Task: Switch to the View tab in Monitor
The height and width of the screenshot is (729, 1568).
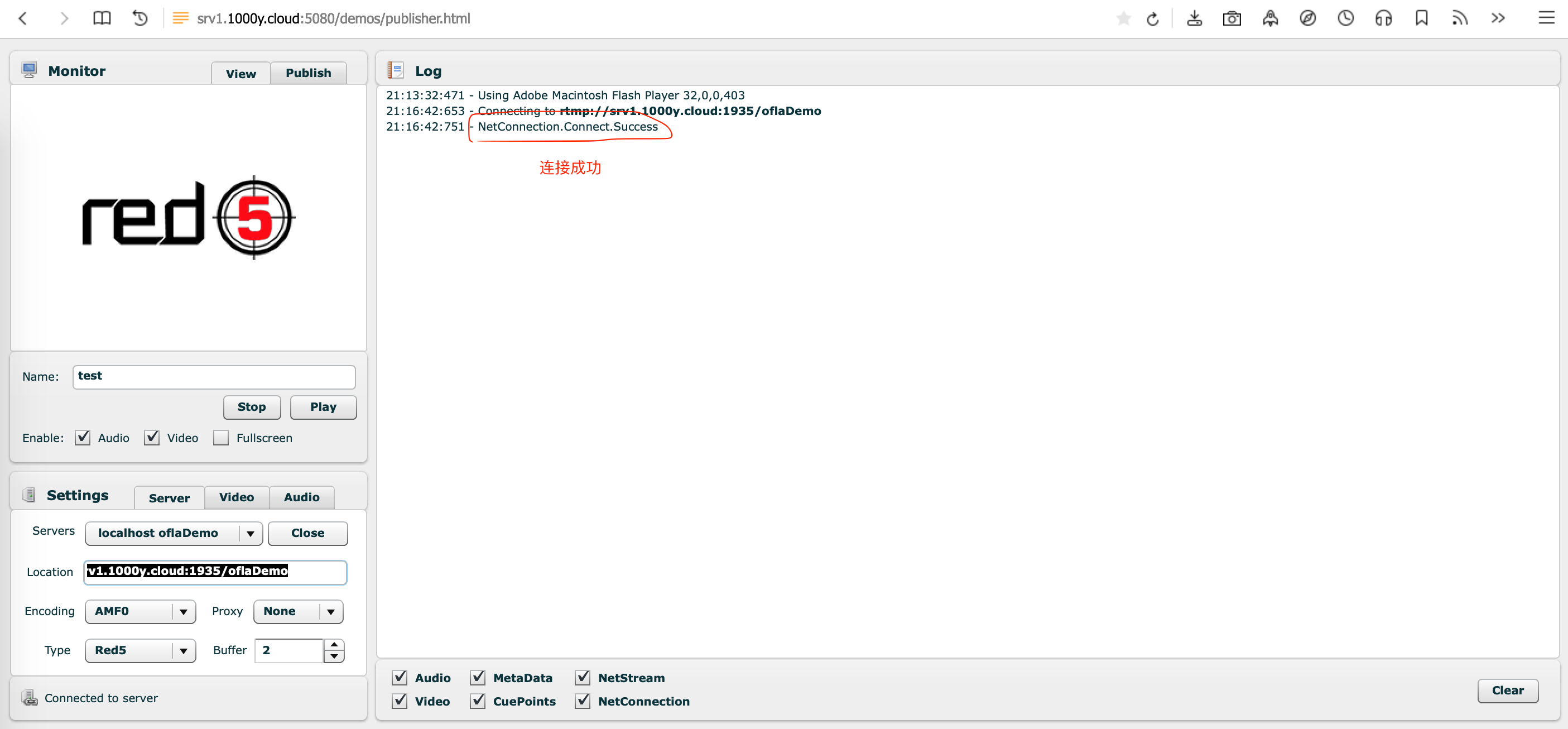Action: pyautogui.click(x=241, y=73)
